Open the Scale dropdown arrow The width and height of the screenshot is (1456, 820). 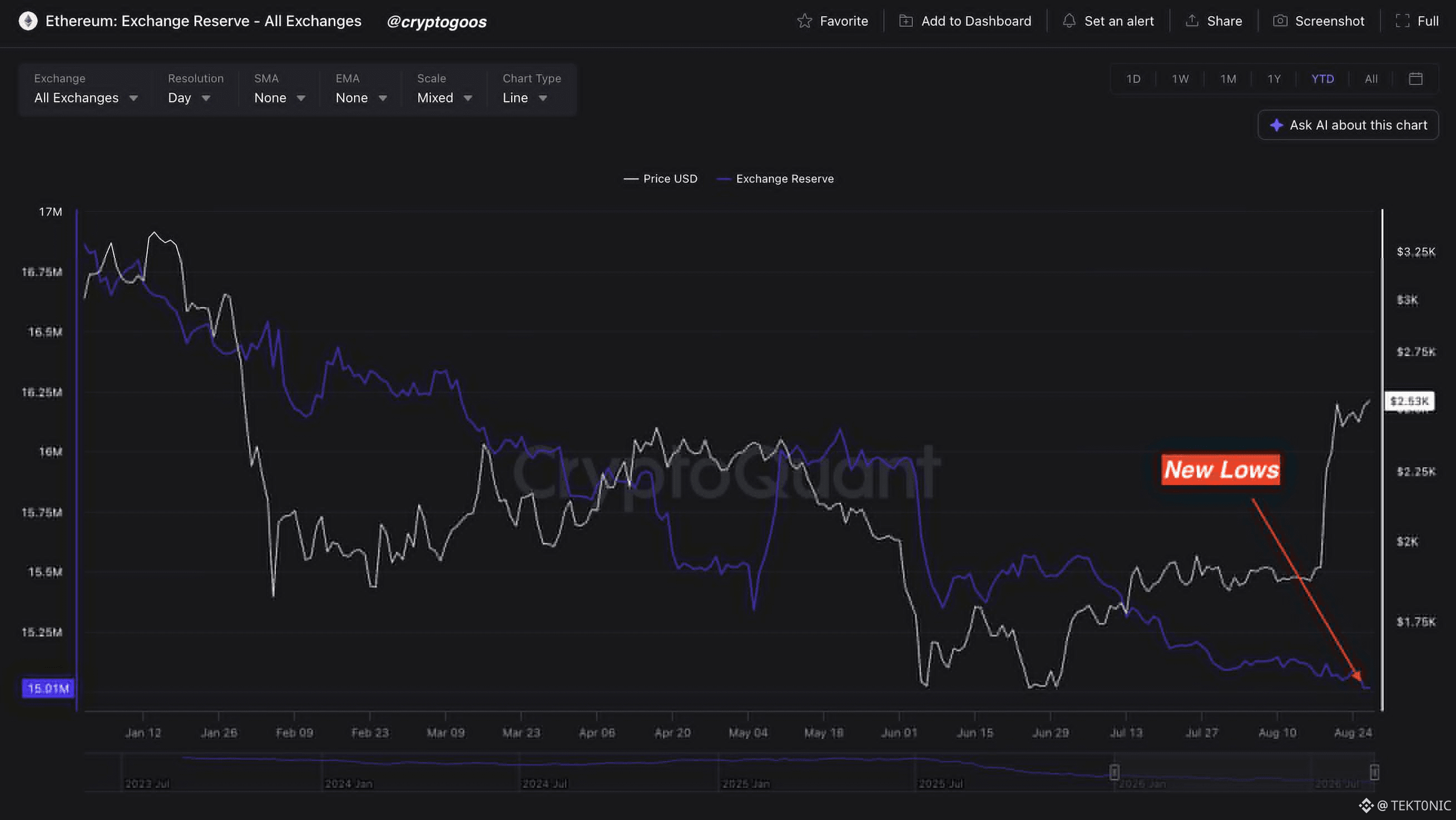tap(468, 98)
